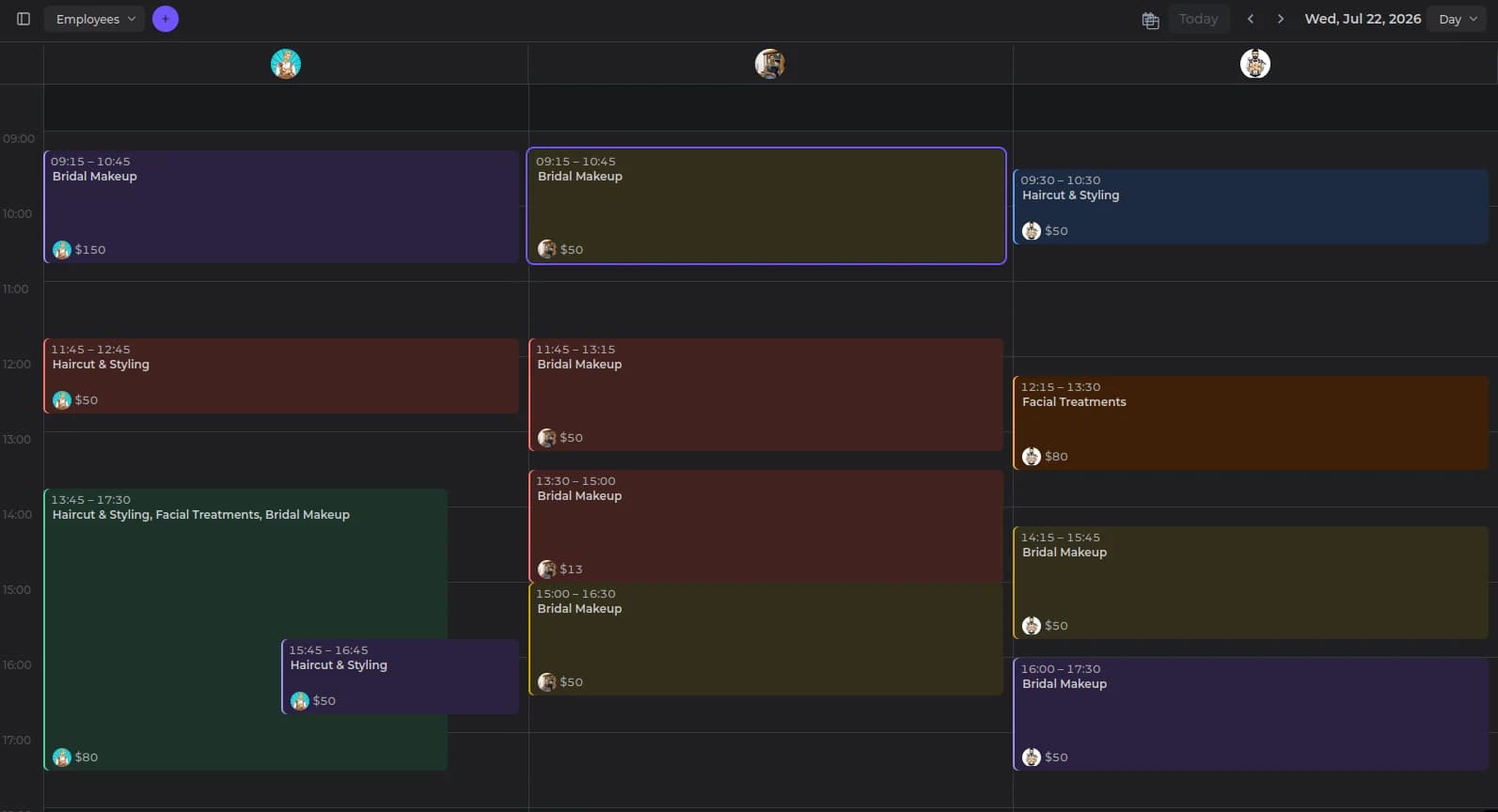Click the 14:00 time label

tap(17, 514)
